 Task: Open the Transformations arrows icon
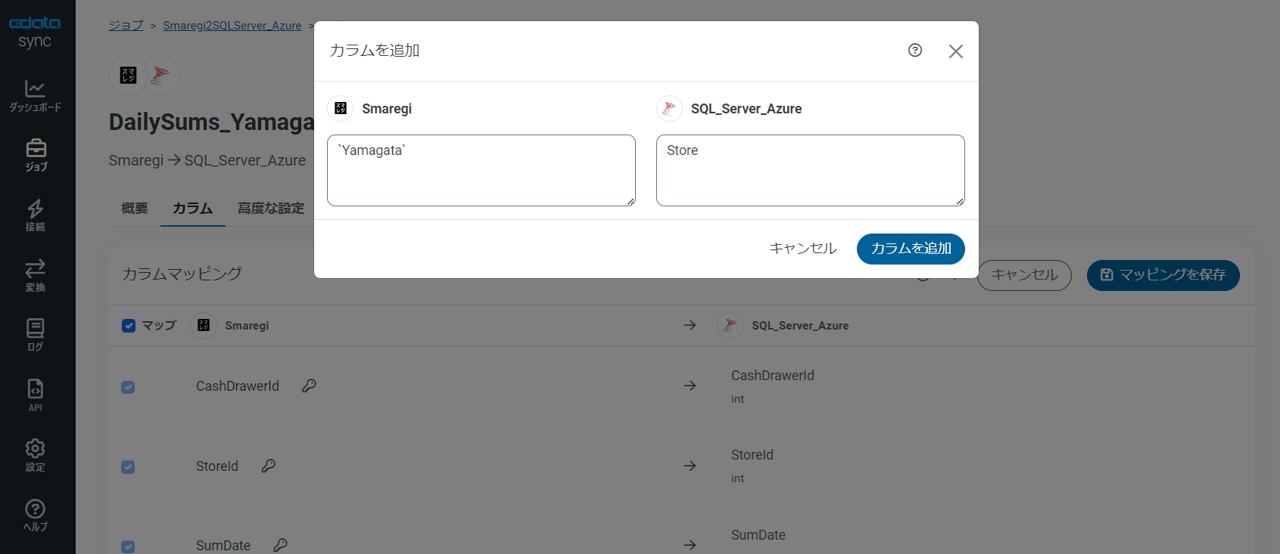pyautogui.click(x=36, y=276)
